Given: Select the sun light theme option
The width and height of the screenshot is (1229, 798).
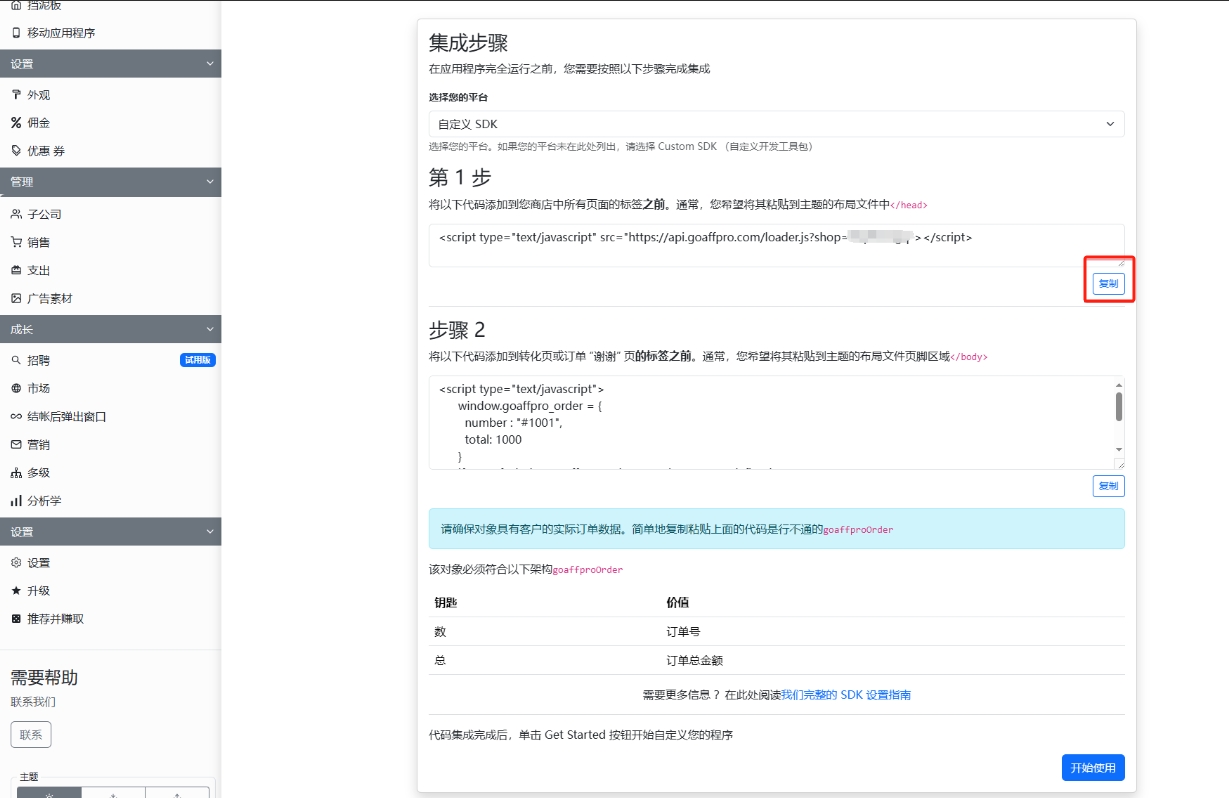Looking at the screenshot, I should click(49, 793).
